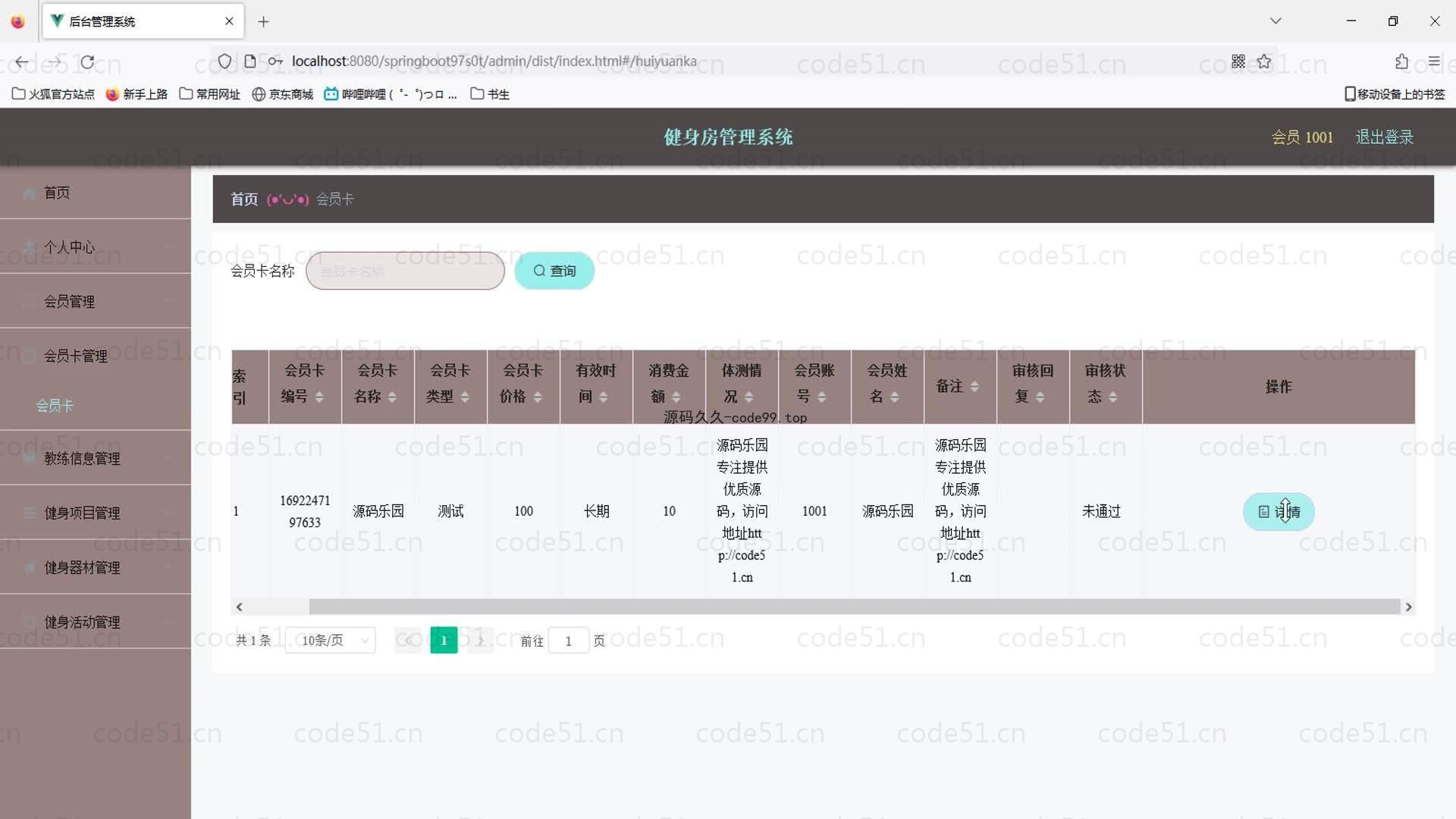The height and width of the screenshot is (819, 1456).
Task: Click the 测试 card type cell
Action: click(450, 512)
